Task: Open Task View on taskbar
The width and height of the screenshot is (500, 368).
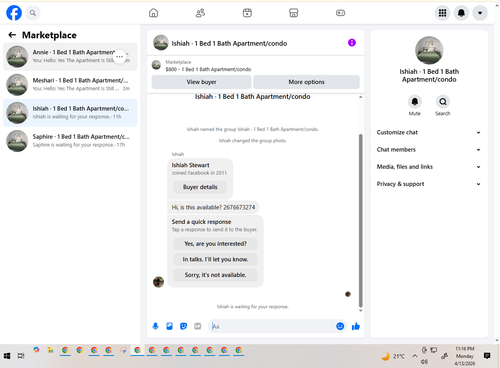Action: click(21, 356)
